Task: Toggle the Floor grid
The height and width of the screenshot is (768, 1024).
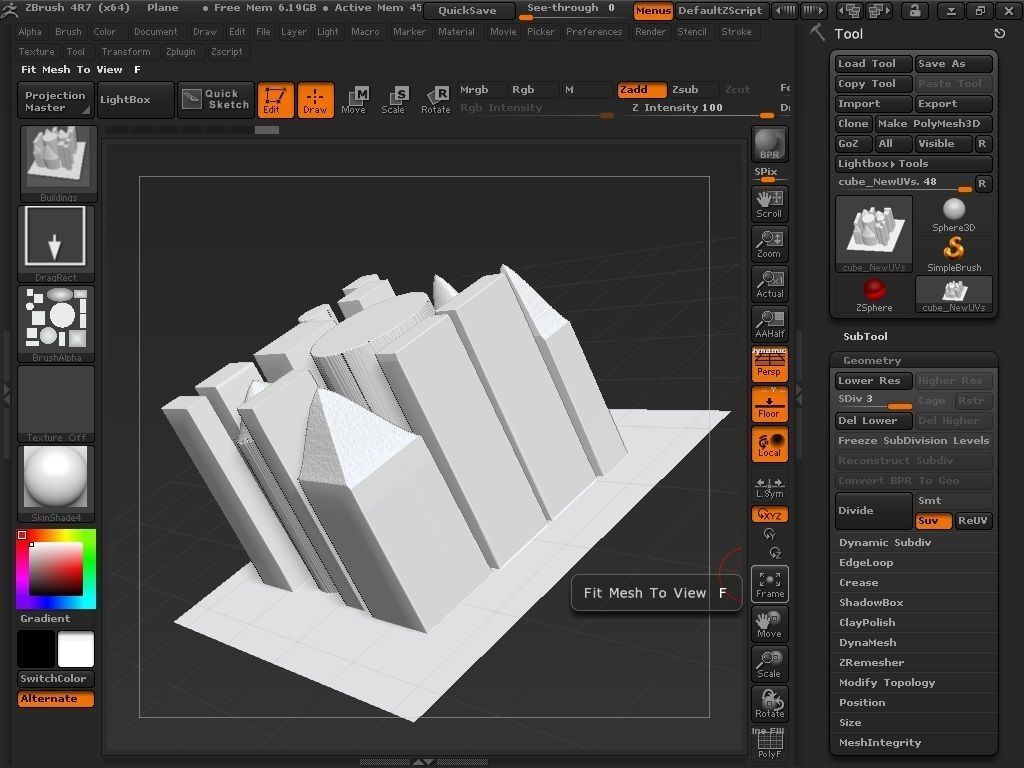Action: tap(769, 404)
